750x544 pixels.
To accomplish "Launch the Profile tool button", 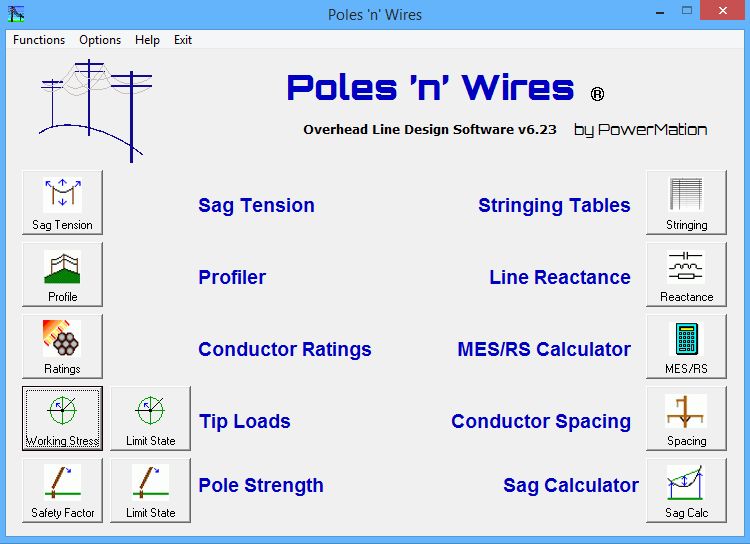I will (x=62, y=274).
